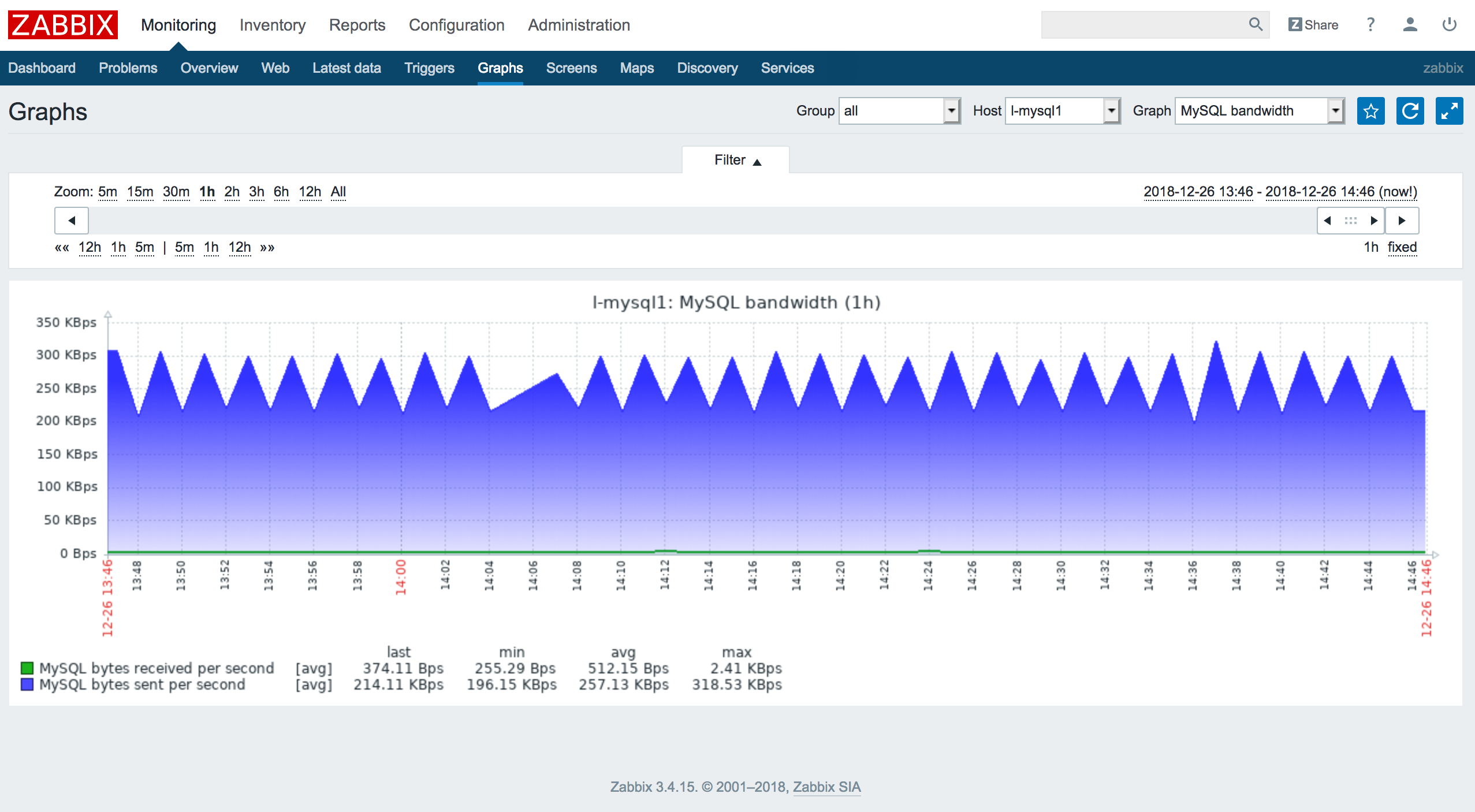Image resolution: width=1475 pixels, height=812 pixels.
Task: Open the Graph dropdown MySQL bandwidth
Action: pos(1260,111)
